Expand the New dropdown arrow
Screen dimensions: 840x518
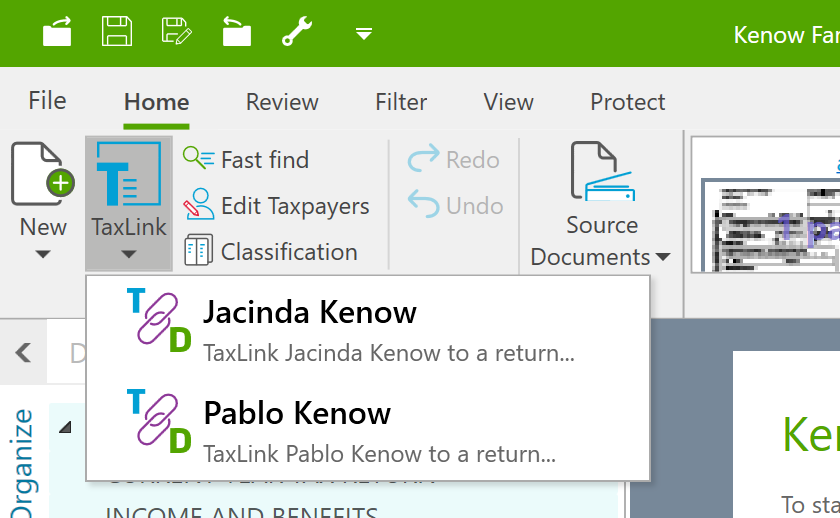pyautogui.click(x=43, y=254)
